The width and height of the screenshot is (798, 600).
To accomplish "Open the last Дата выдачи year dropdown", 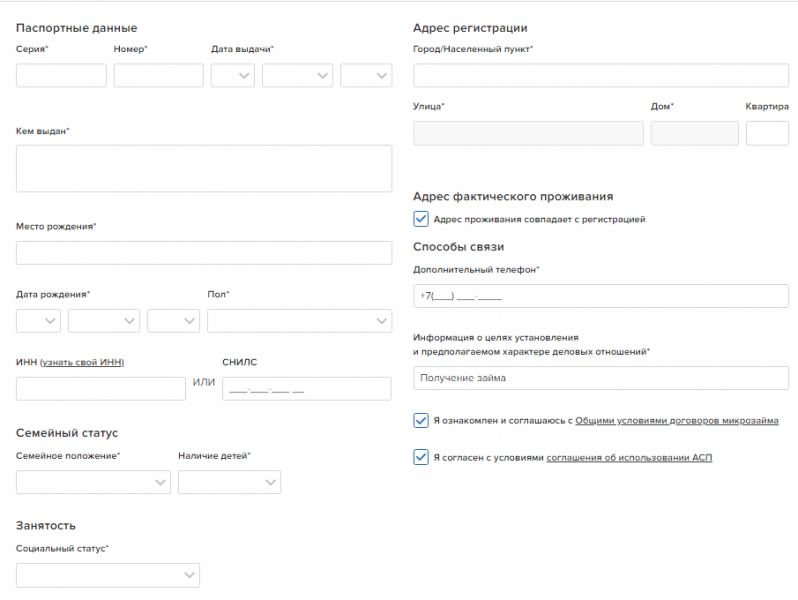I will coord(366,76).
